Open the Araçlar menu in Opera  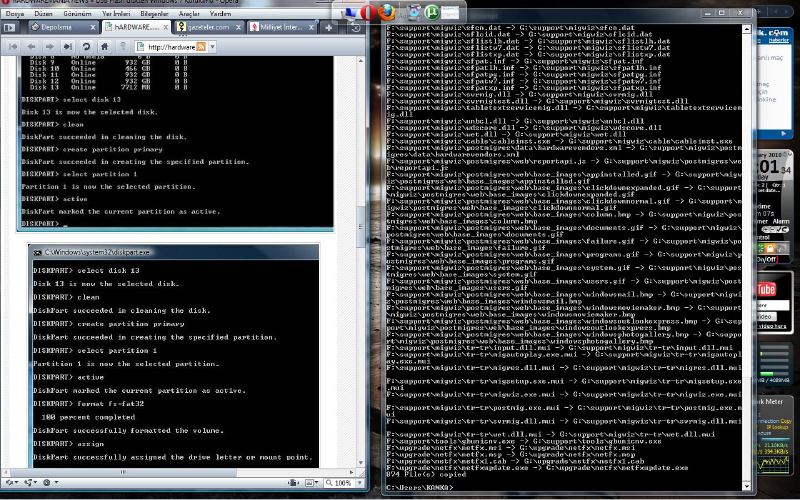(189, 14)
